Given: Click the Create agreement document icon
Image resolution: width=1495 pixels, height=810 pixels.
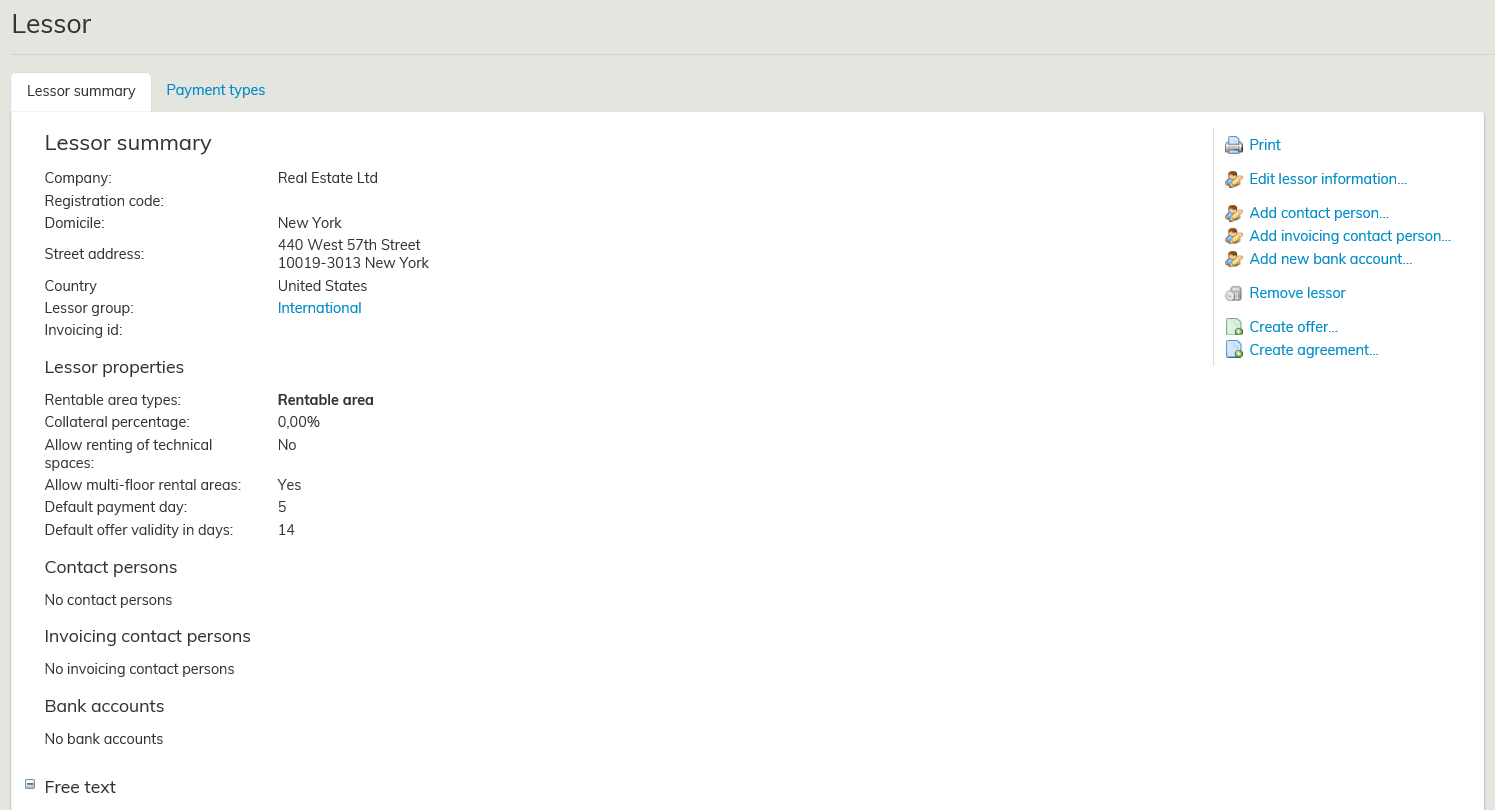Looking at the screenshot, I should (1234, 351).
